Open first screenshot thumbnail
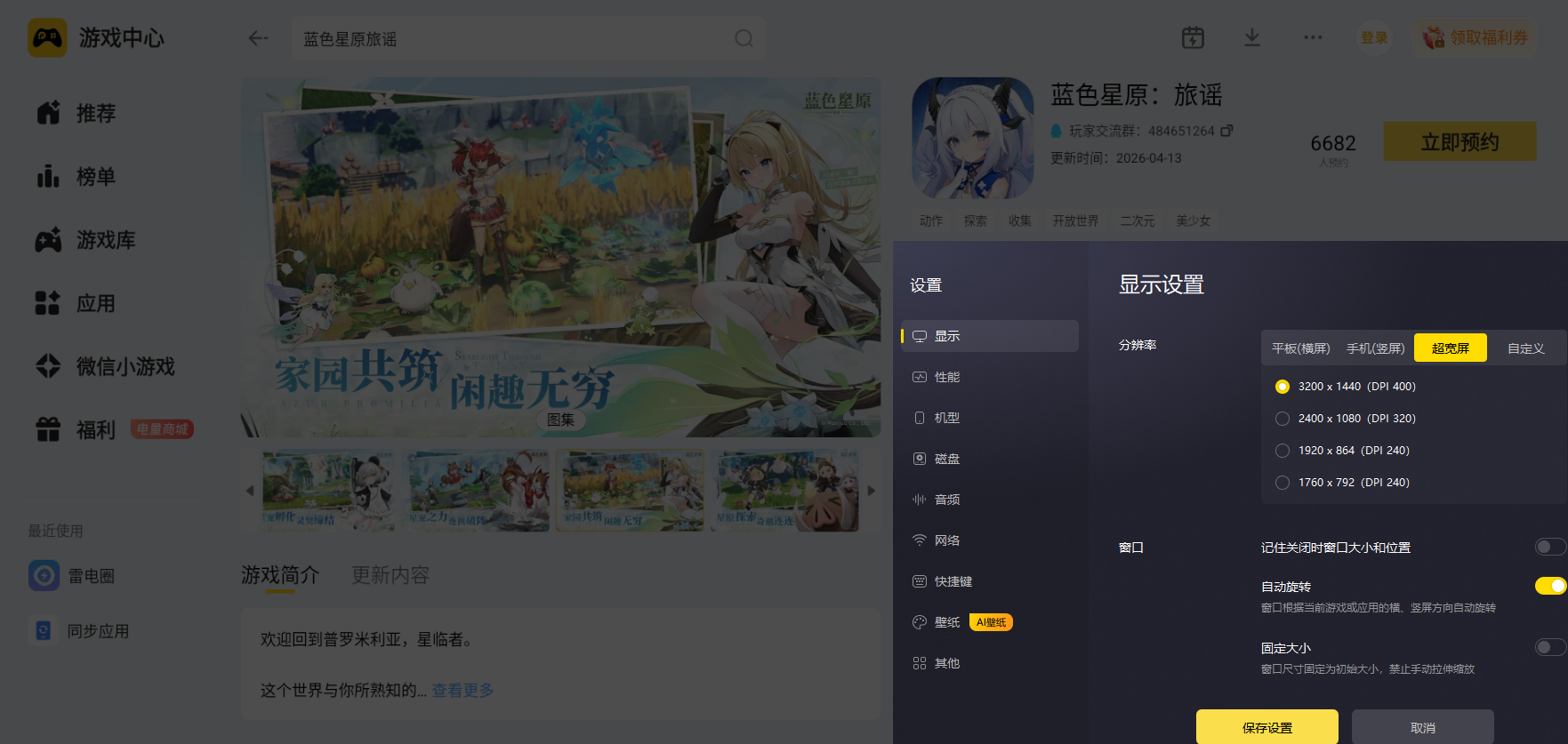The width and height of the screenshot is (1568, 744). coord(329,491)
